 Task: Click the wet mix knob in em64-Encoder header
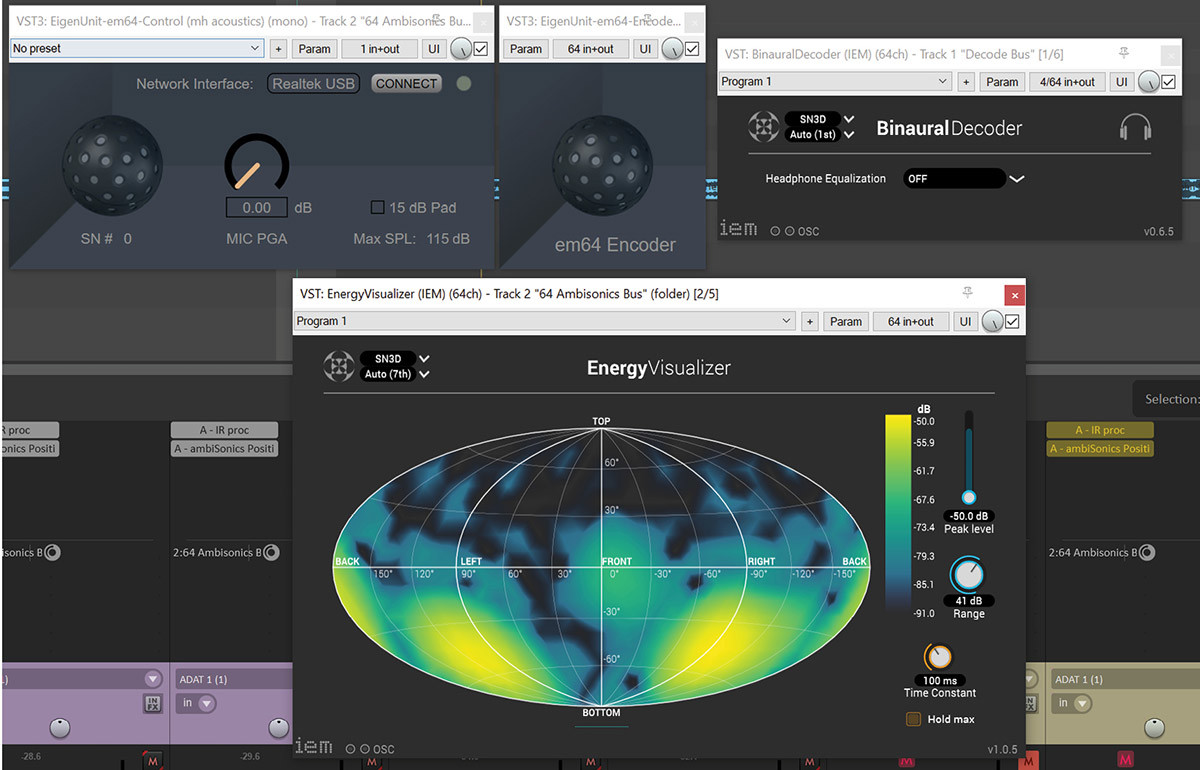point(673,49)
